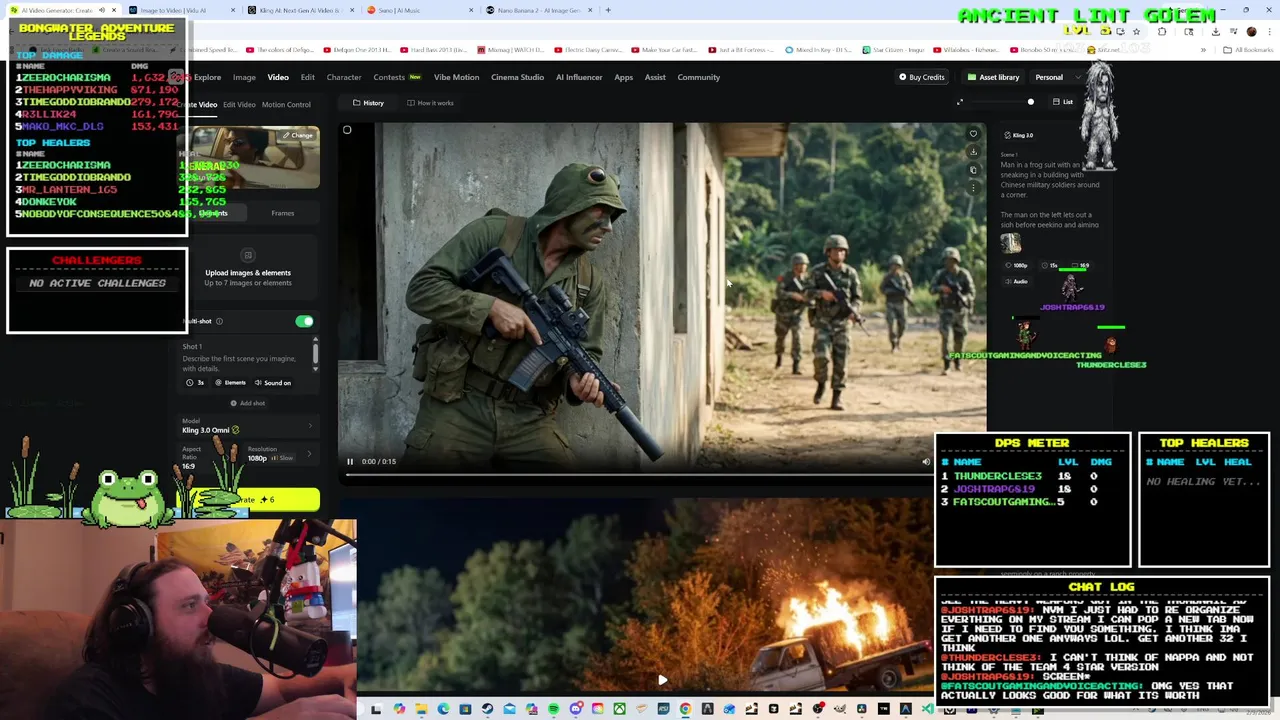
Task: Mute the video with the volume icon
Action: point(925,462)
